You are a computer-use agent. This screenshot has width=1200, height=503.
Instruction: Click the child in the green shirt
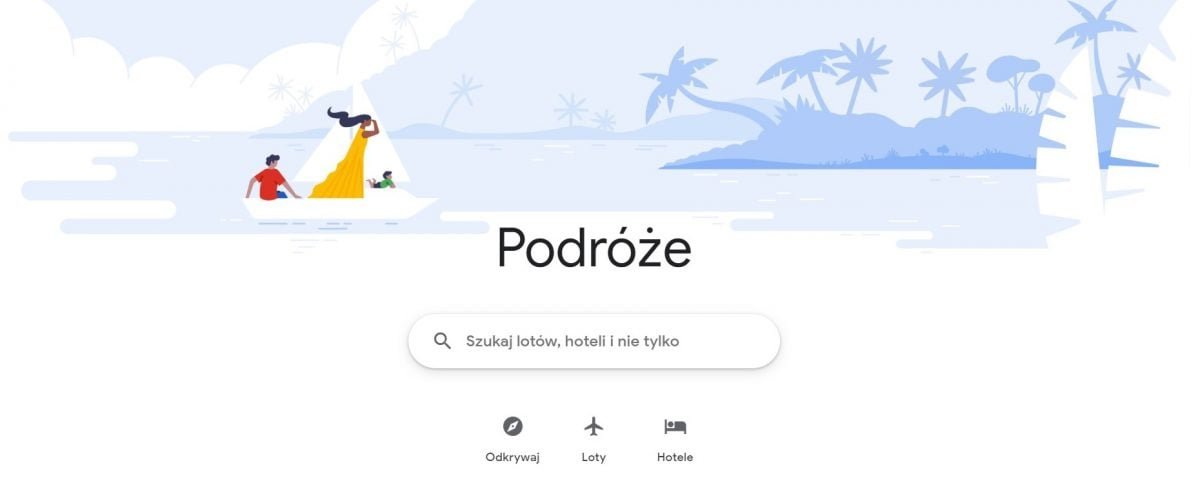pos(382,181)
